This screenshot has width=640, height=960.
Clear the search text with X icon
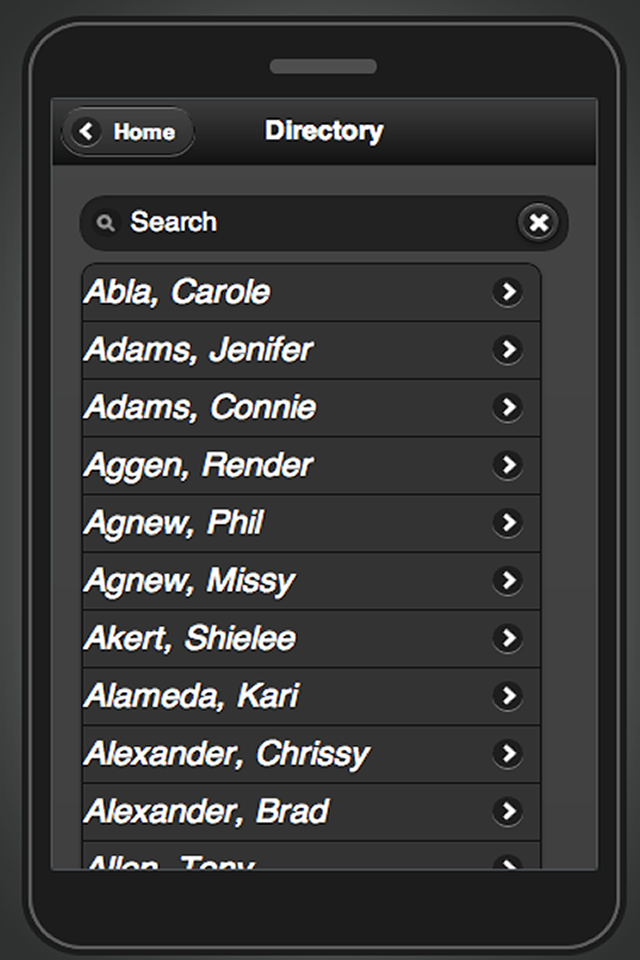pyautogui.click(x=539, y=222)
